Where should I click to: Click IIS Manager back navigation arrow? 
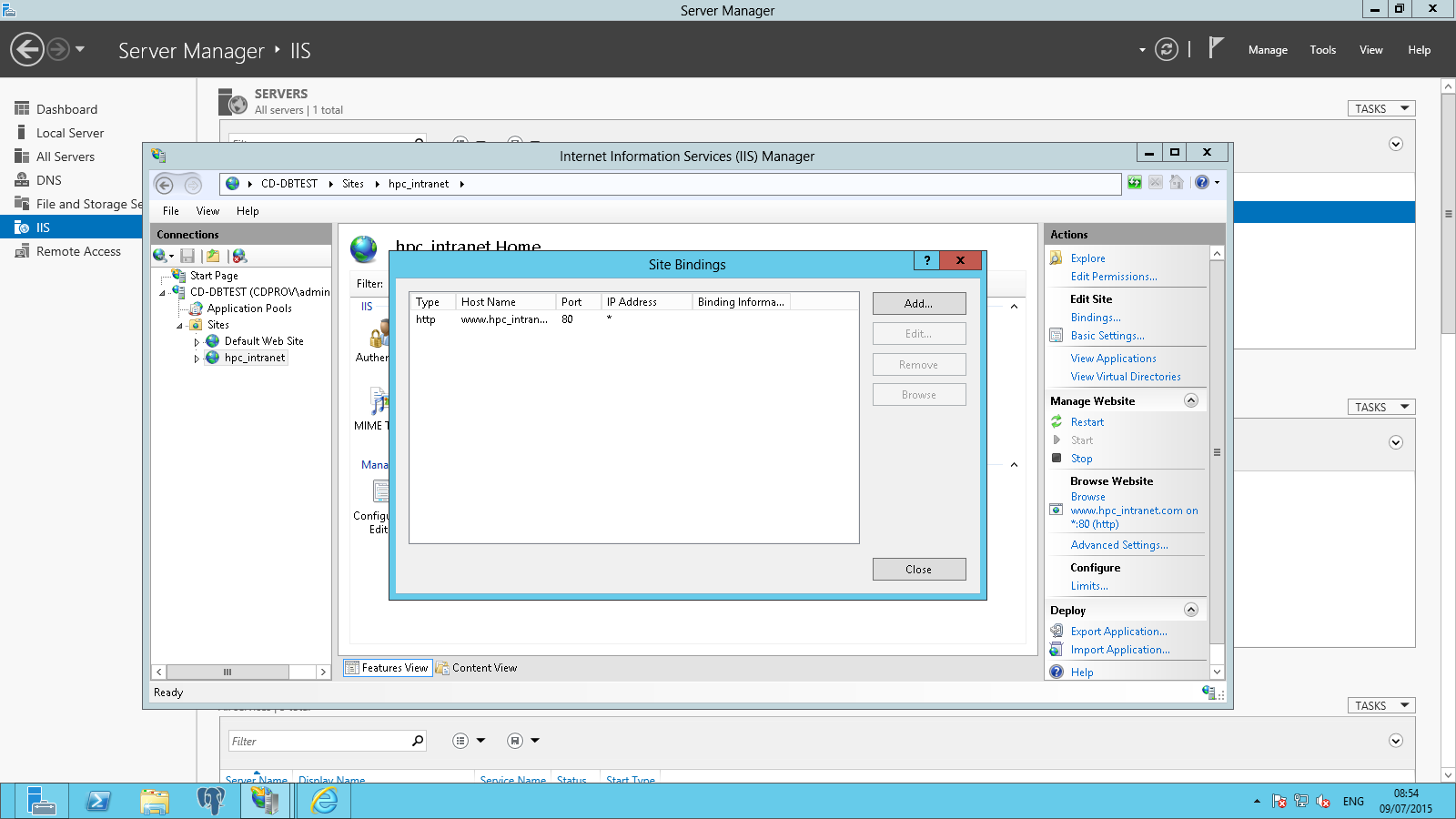pyautogui.click(x=165, y=185)
